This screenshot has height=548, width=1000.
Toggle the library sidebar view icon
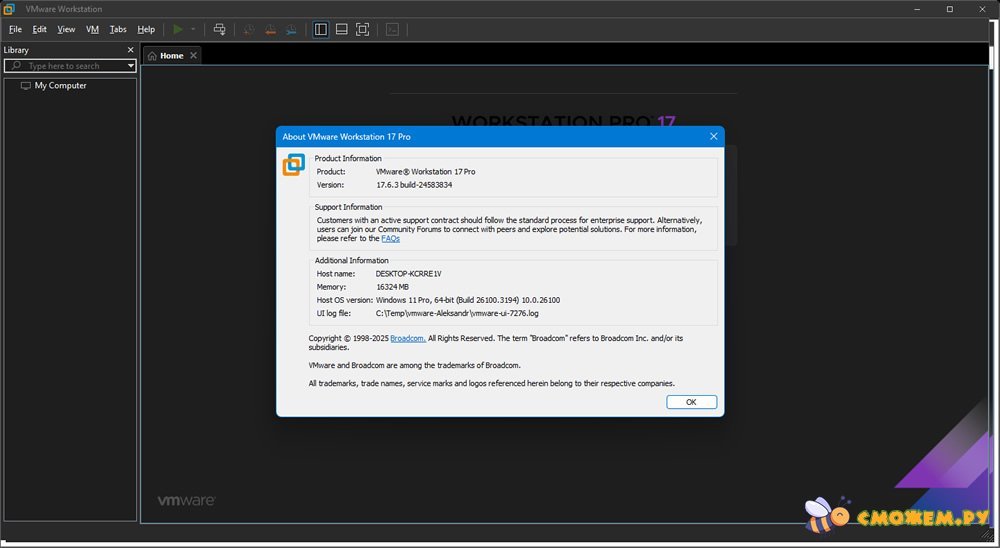coord(321,30)
